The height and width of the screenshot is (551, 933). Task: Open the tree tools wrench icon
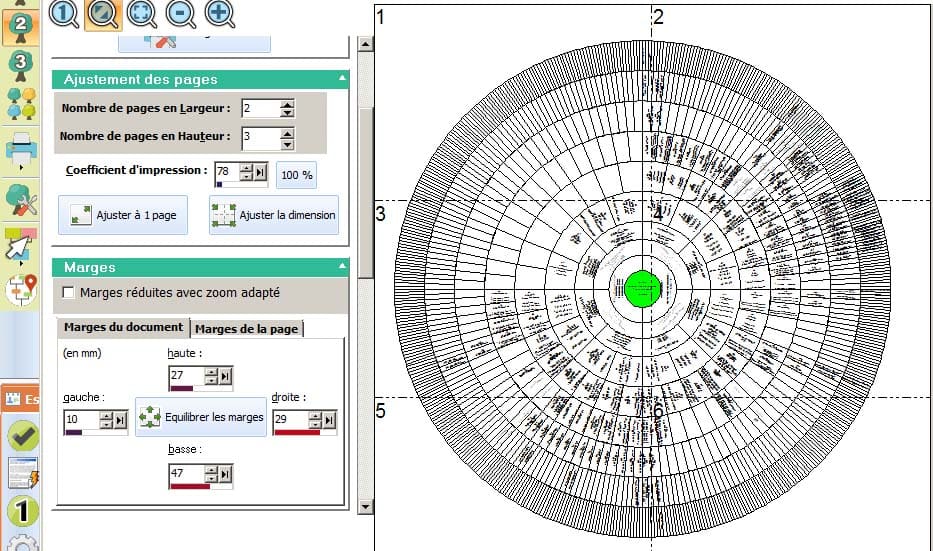(x=21, y=200)
